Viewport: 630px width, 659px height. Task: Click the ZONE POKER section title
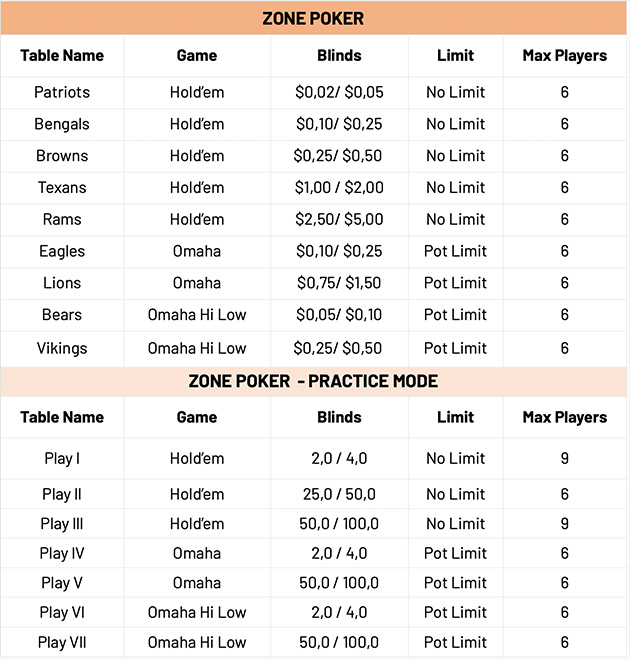(313, 18)
